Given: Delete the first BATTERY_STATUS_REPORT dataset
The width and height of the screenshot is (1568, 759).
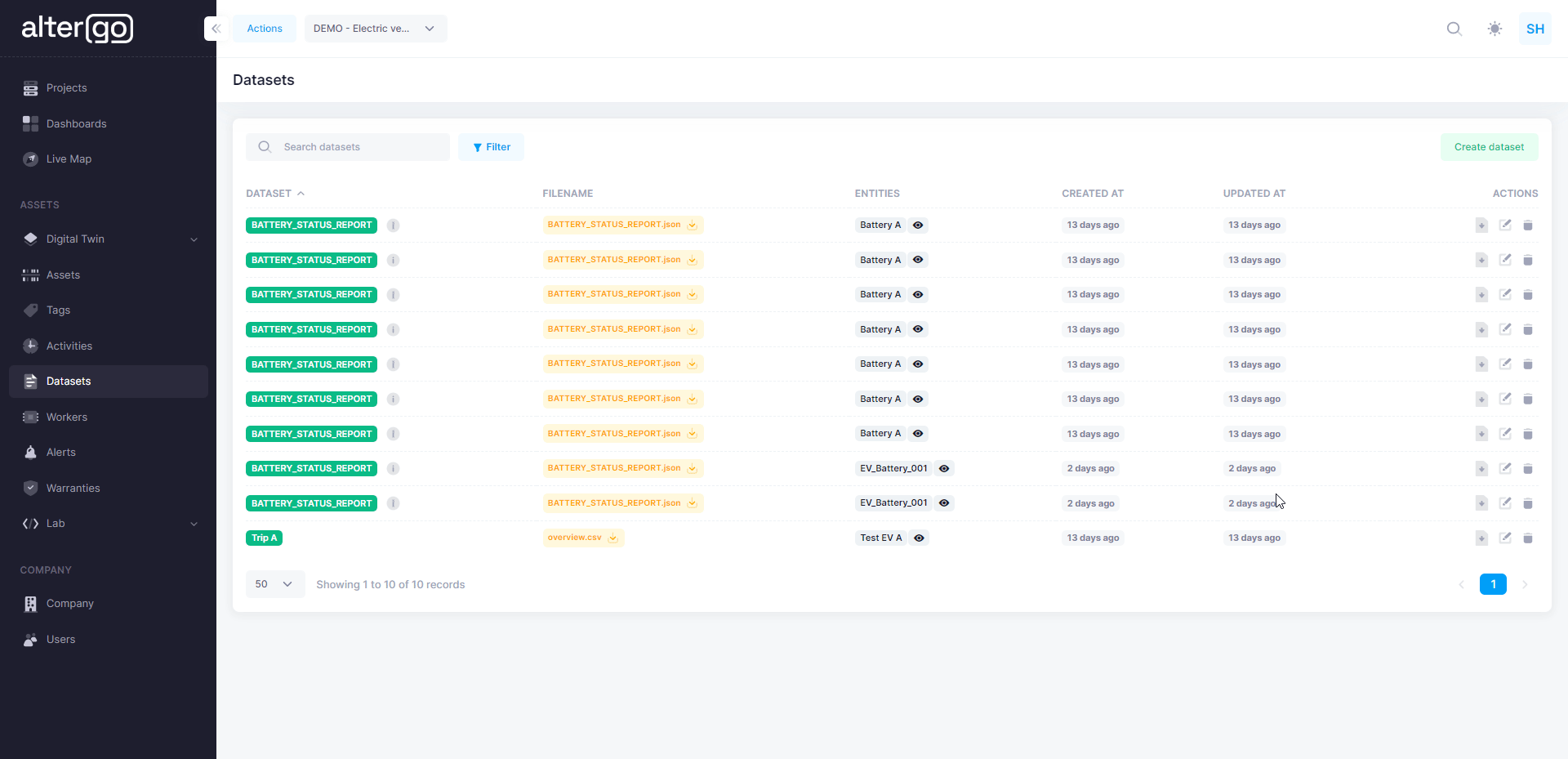Looking at the screenshot, I should point(1529,225).
